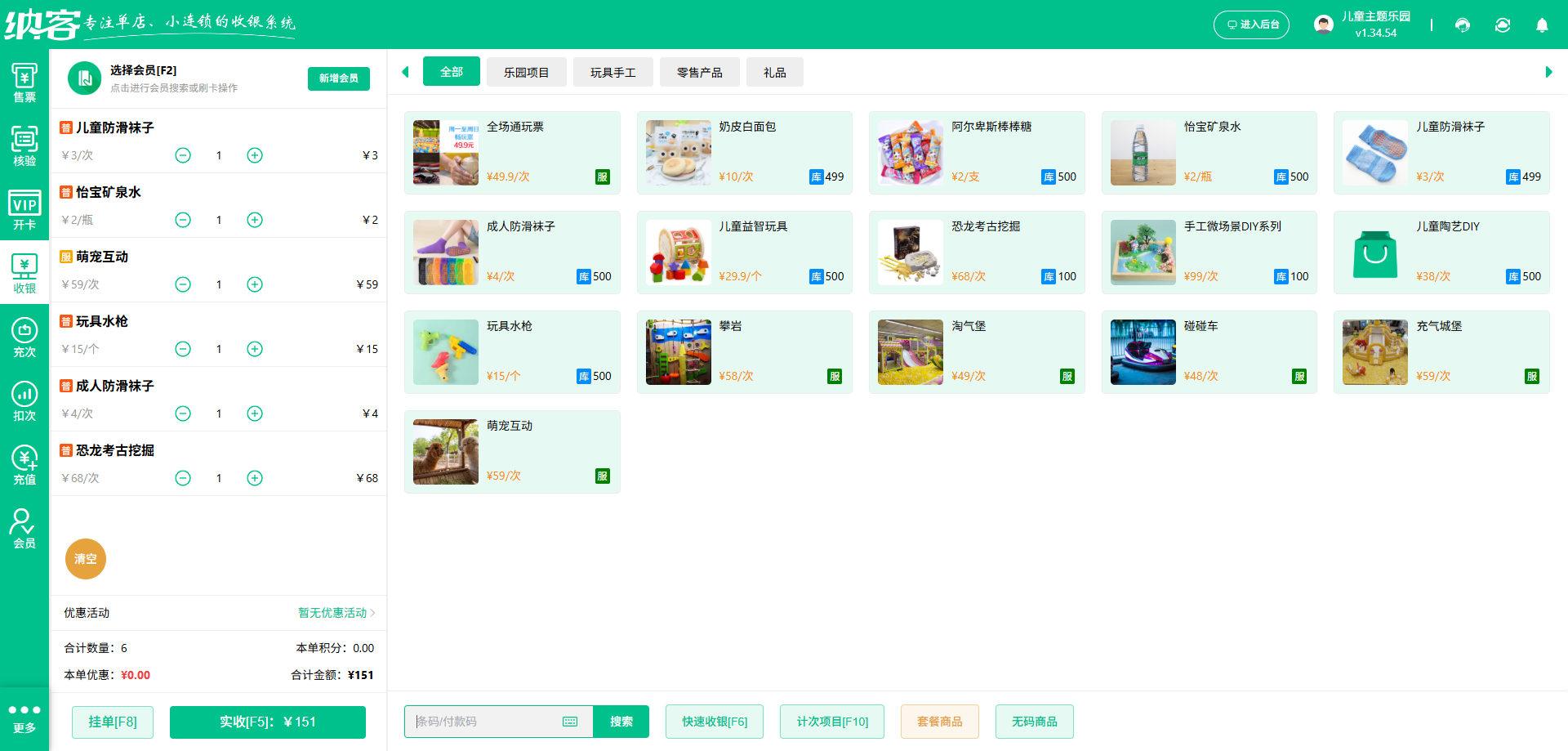The height and width of the screenshot is (751, 1568).
Task: Add 儿童益智玩具 product card to cart
Action: (x=745, y=253)
